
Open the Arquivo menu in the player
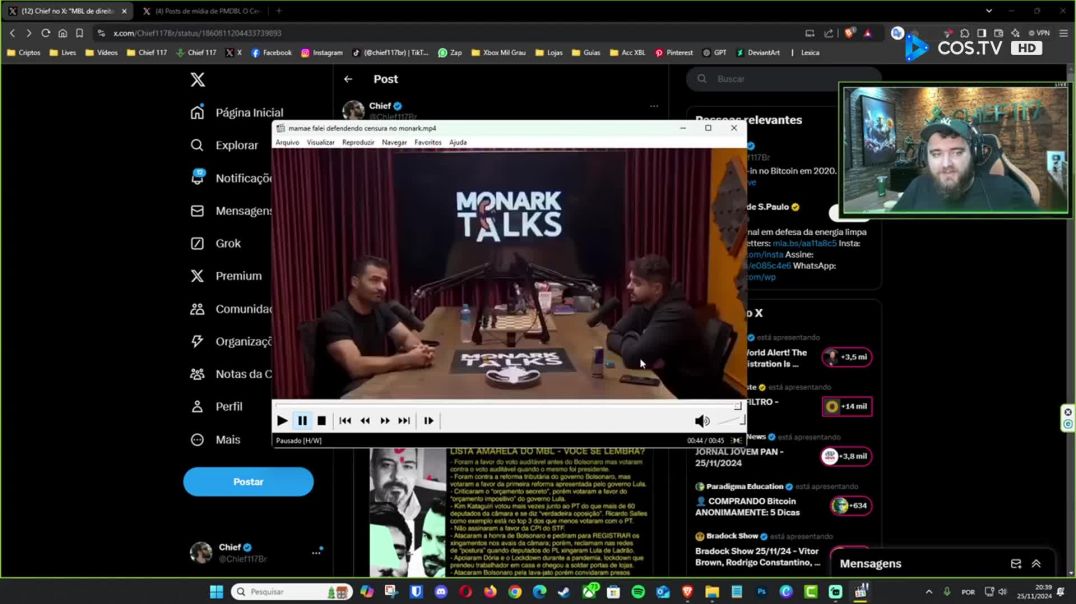[x=287, y=142]
